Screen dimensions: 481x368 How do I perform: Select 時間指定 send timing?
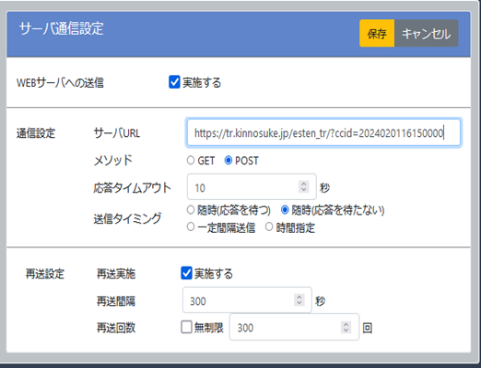tap(269, 227)
